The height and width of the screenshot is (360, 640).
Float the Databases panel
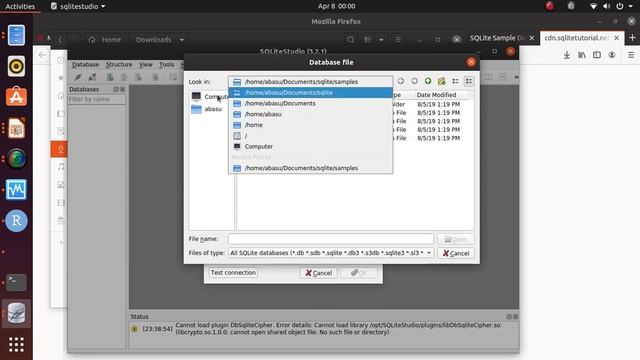pyautogui.click(x=116, y=89)
